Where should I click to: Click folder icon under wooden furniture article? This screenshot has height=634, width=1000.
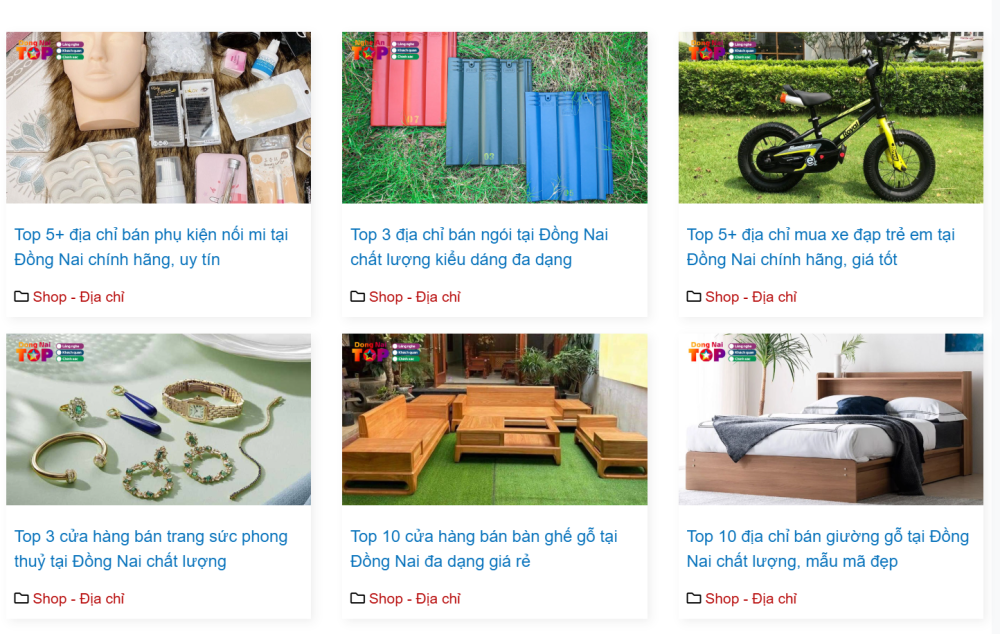coord(358,598)
